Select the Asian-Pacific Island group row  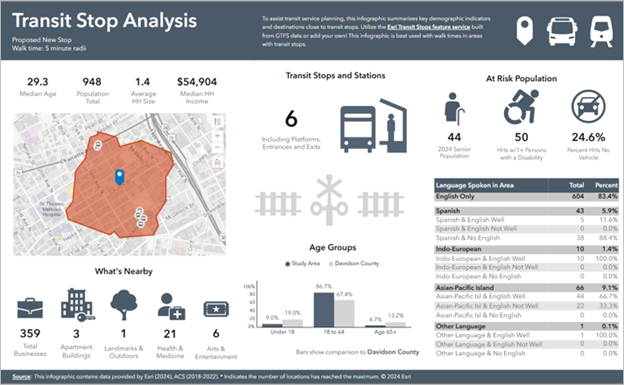click(x=526, y=287)
